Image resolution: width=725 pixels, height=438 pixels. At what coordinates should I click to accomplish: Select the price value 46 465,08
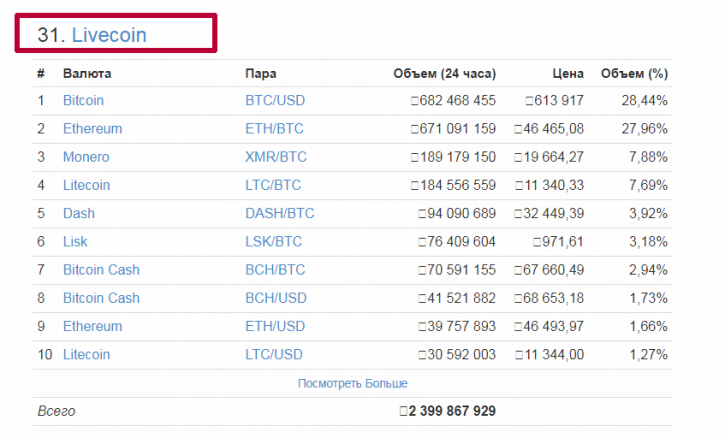(549, 129)
